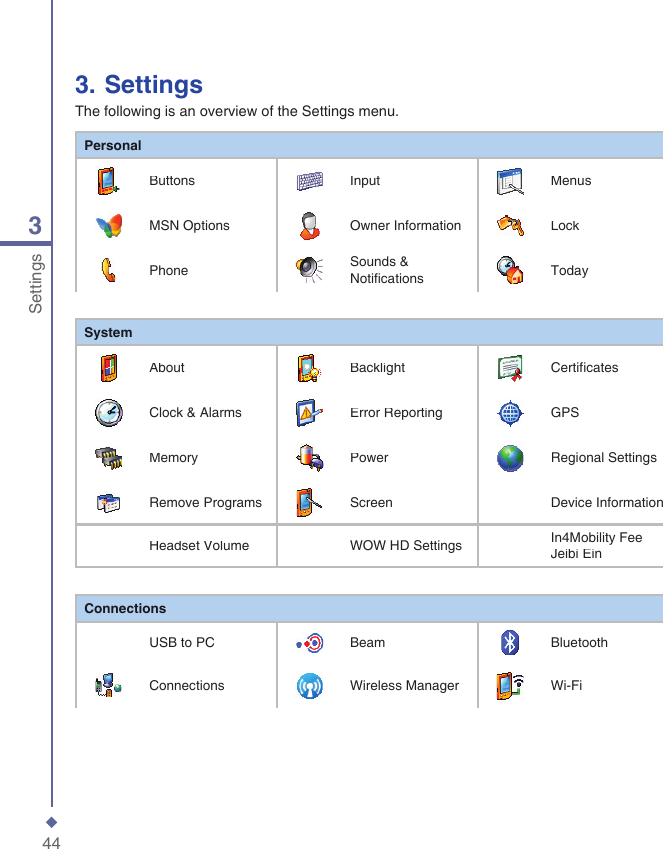Open the MSN Options butterfly icon
Viewport: 663px width, 849px height.
click(109, 226)
